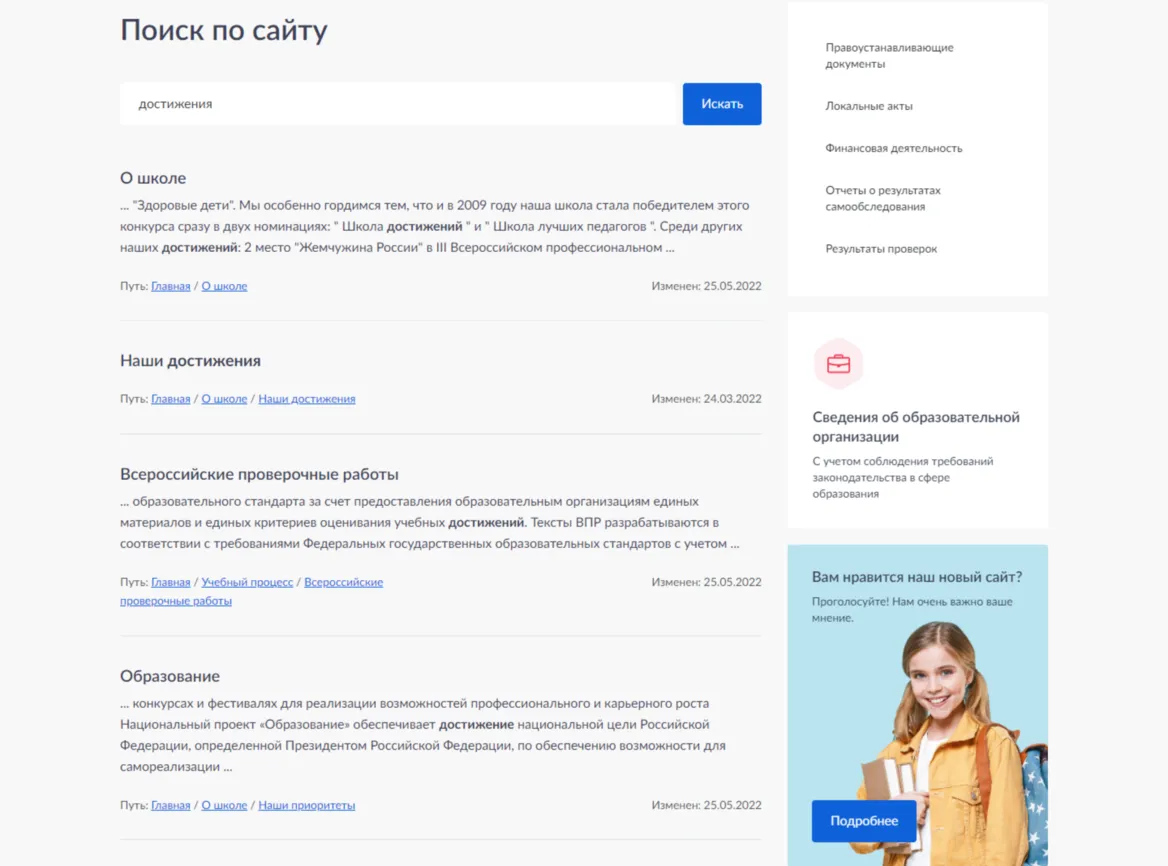1168x866 pixels.
Task: Open Правоустанавливающие документы in the side menu
Action: pyautogui.click(x=889, y=56)
